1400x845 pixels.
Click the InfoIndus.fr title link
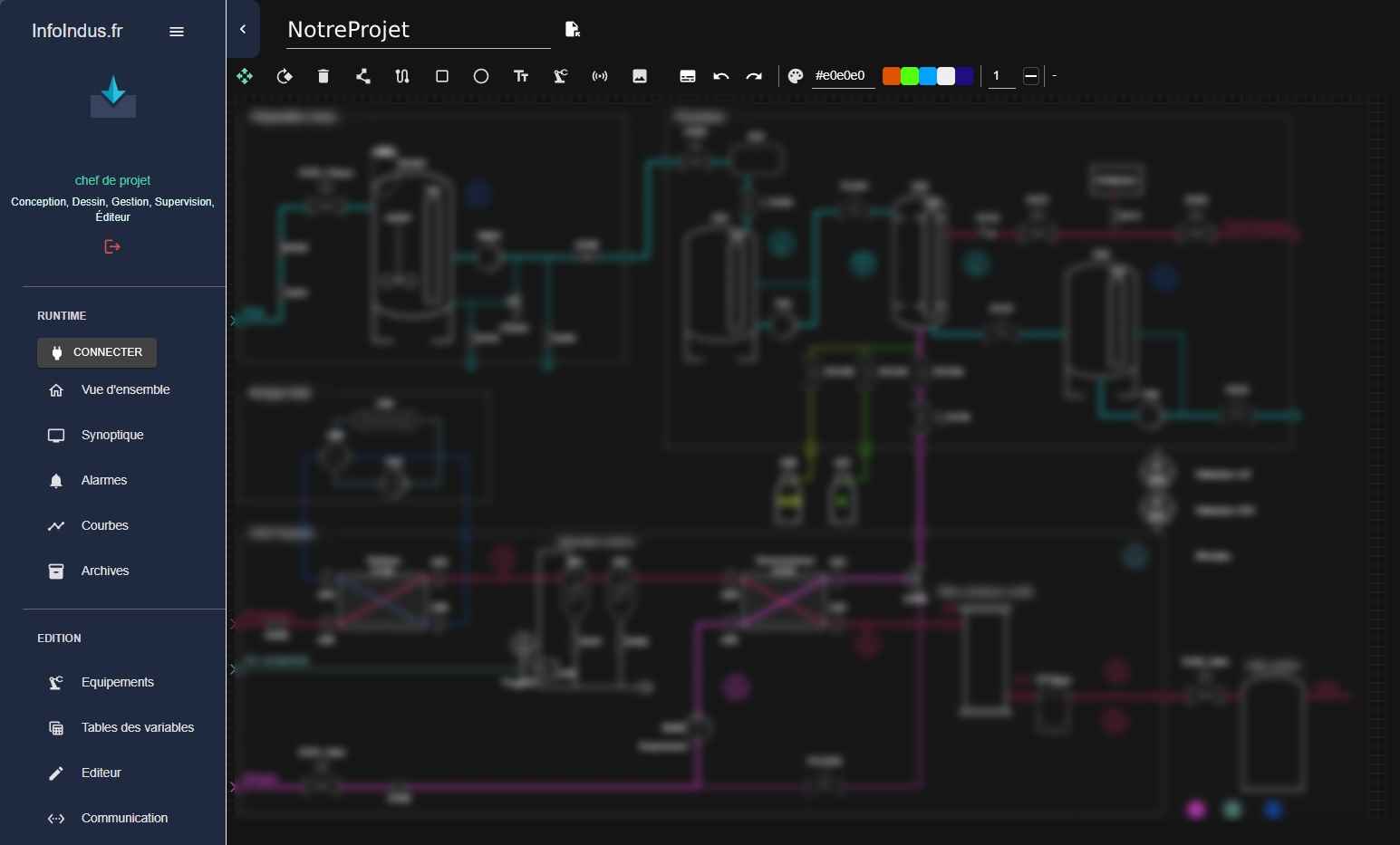[77, 31]
